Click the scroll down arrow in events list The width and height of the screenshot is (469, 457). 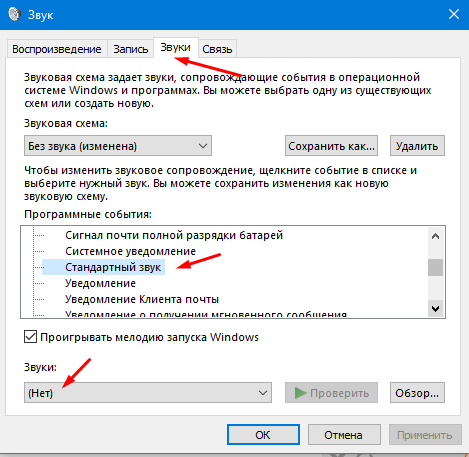click(x=435, y=309)
